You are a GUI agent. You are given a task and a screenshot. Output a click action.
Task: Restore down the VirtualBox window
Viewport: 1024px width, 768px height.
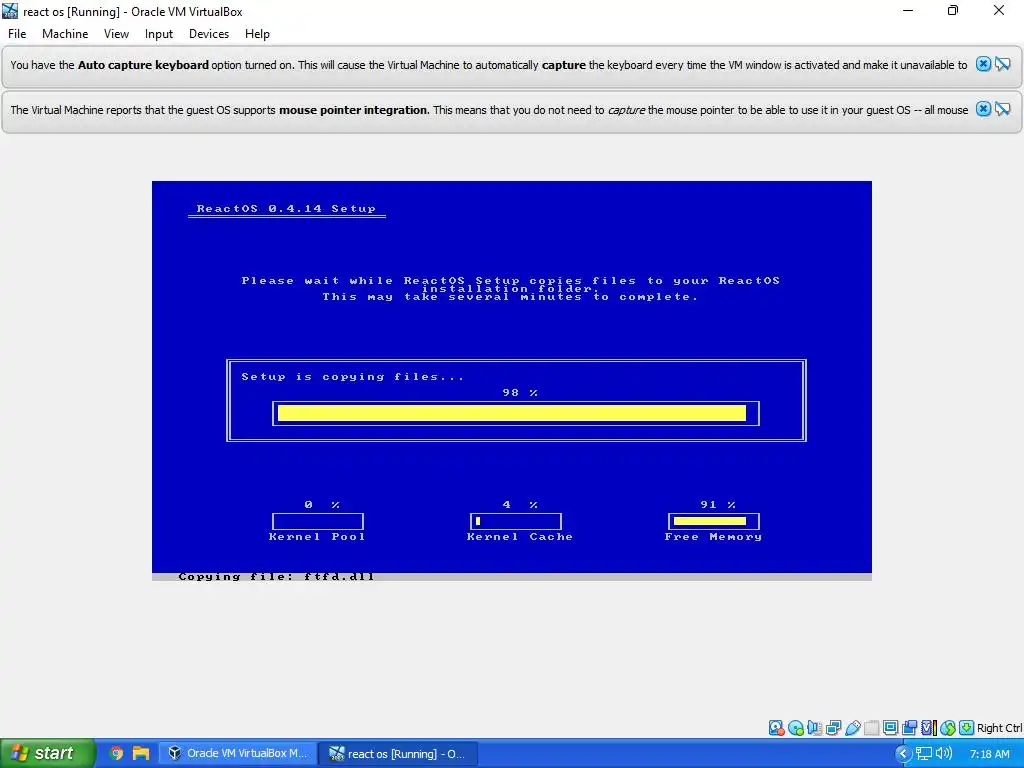coord(953,10)
